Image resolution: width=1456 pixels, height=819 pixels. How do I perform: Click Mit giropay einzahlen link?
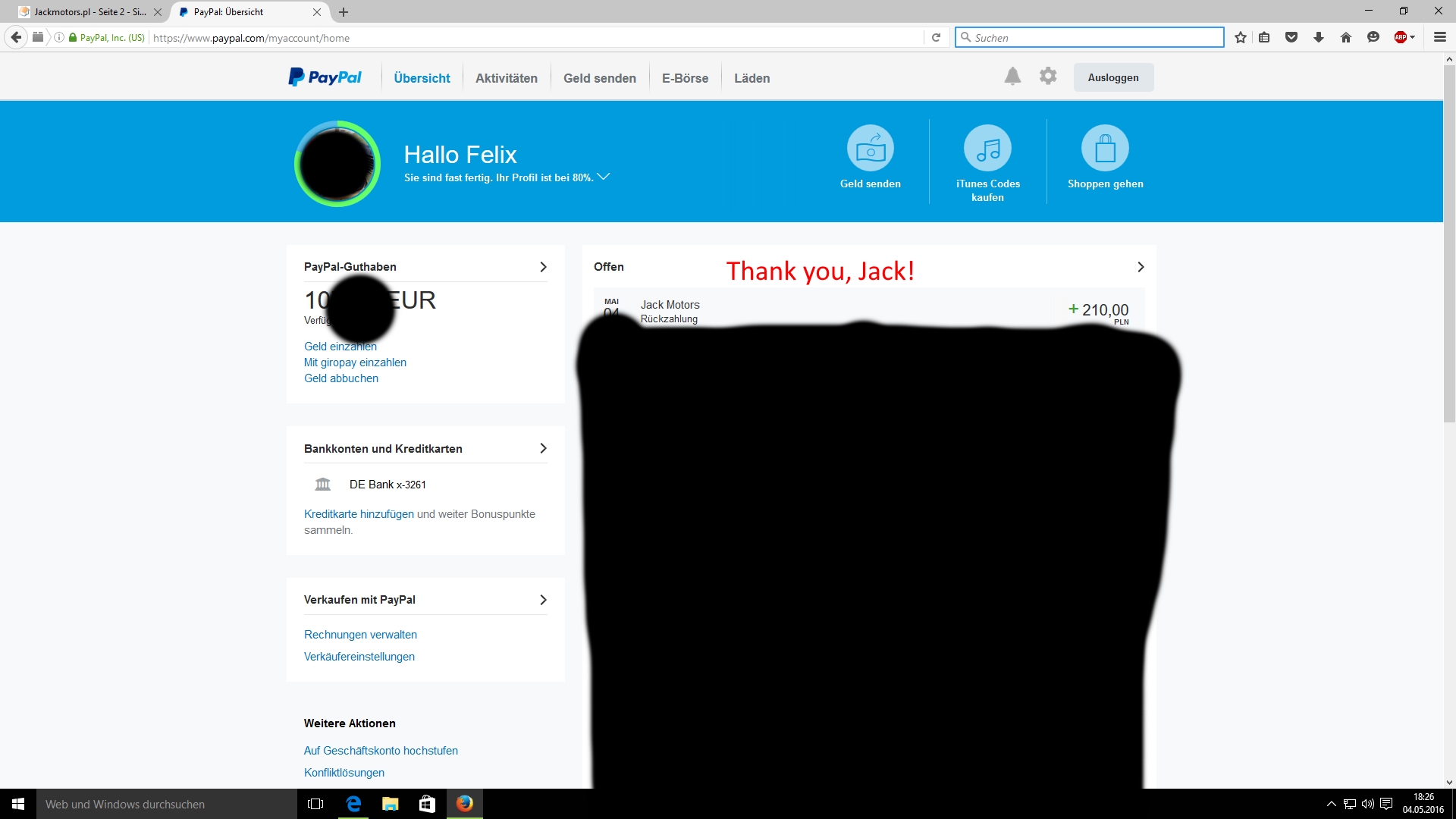(x=355, y=362)
